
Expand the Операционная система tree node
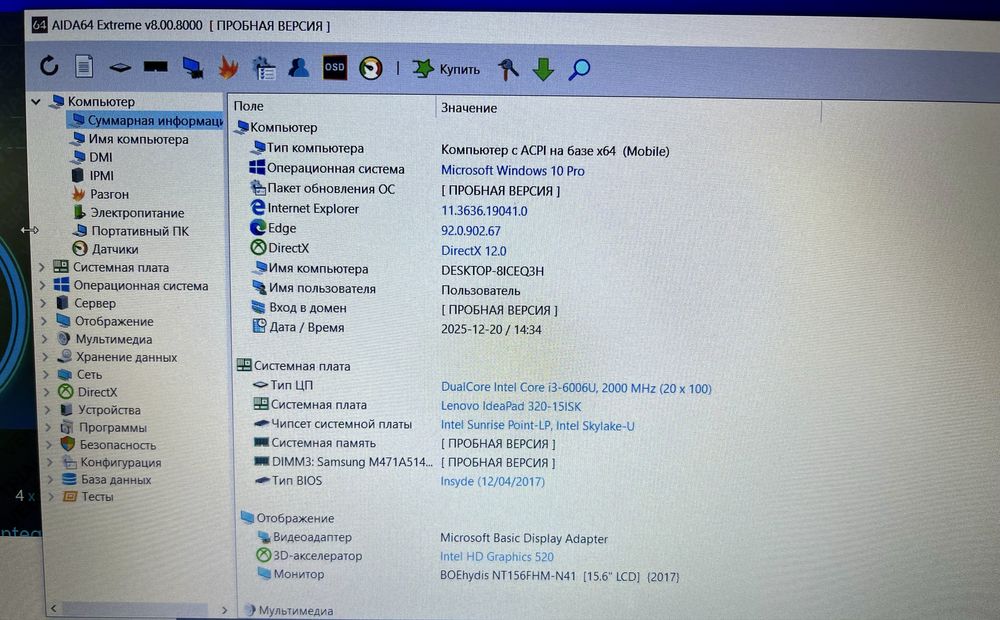[43, 285]
